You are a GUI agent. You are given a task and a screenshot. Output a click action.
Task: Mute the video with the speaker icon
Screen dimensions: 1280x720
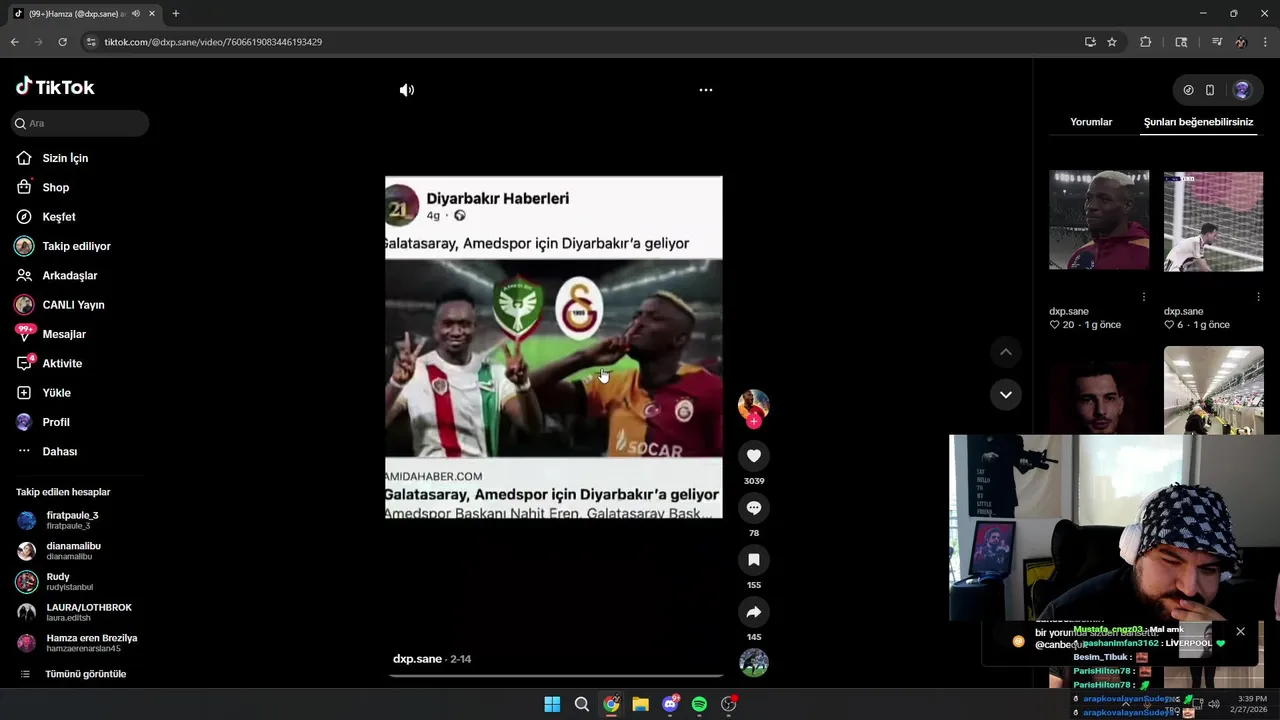tap(407, 90)
